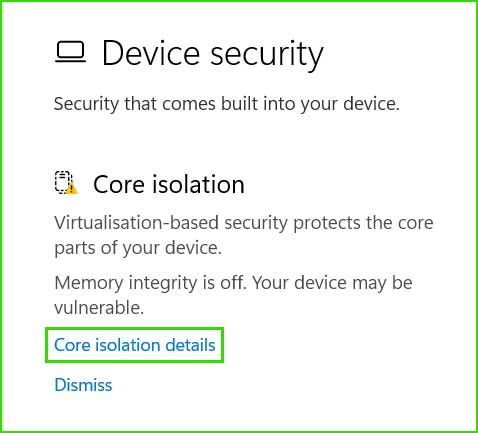Click the 'Security that comes built into your device' text
Image resolution: width=478 pixels, height=433 pixels.
[227, 104]
